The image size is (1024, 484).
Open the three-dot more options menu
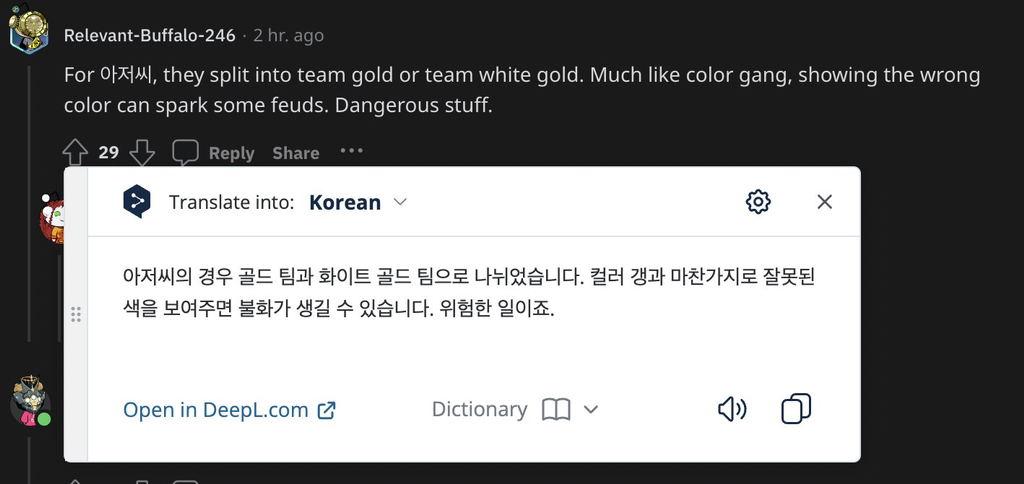[x=351, y=151]
